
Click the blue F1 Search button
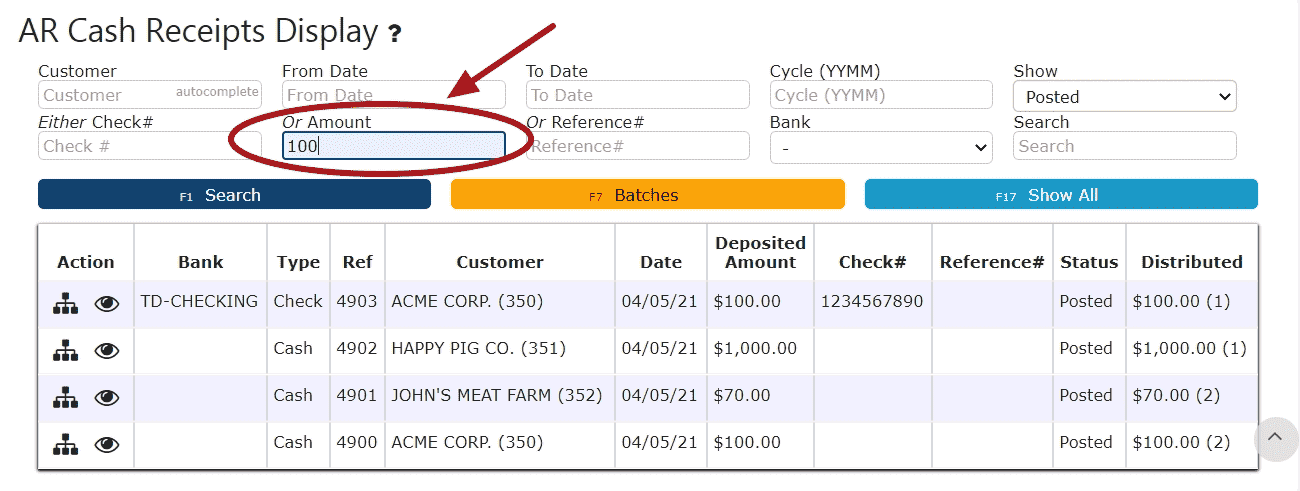(234, 195)
